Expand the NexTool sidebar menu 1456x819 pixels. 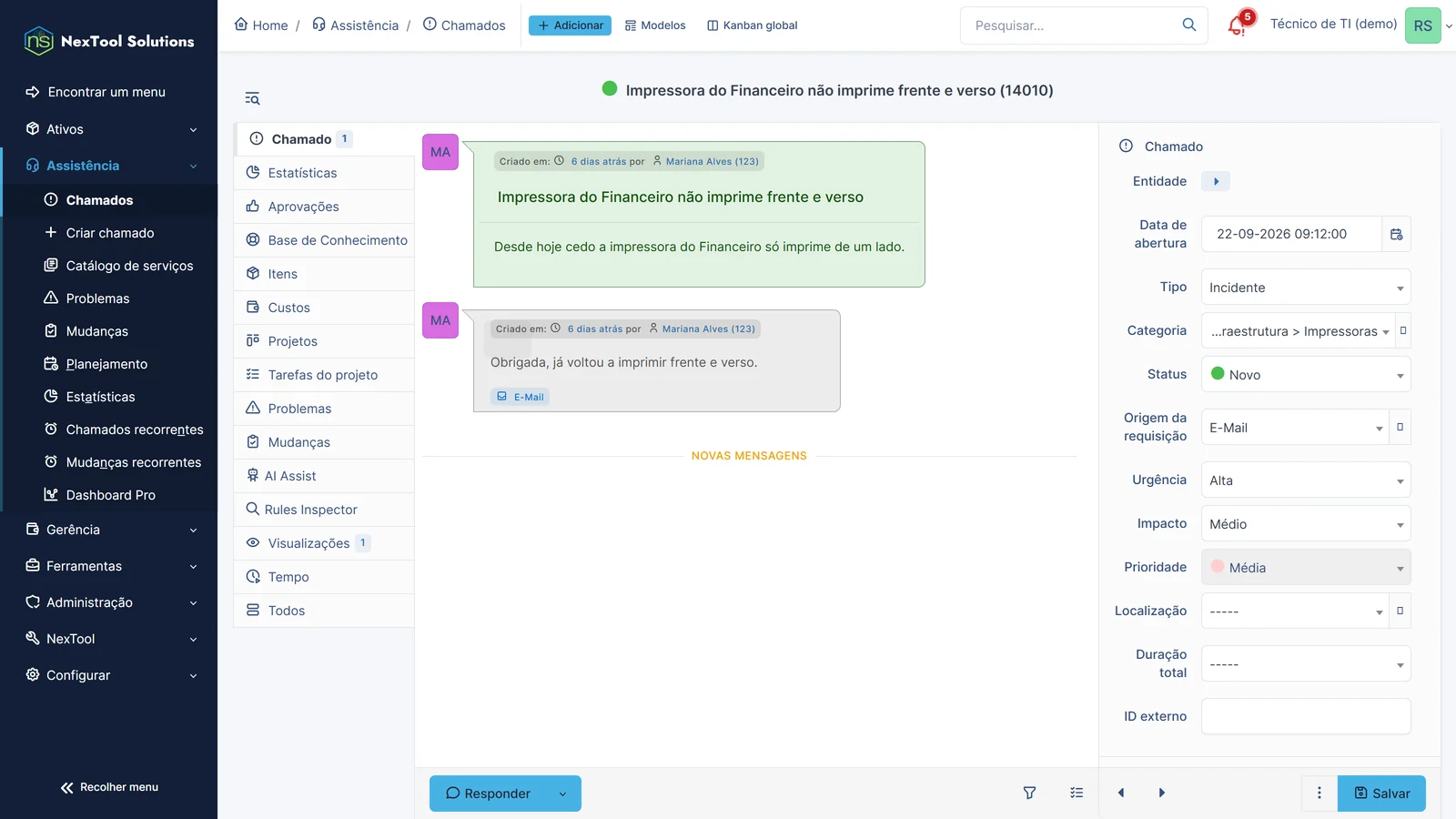109,639
